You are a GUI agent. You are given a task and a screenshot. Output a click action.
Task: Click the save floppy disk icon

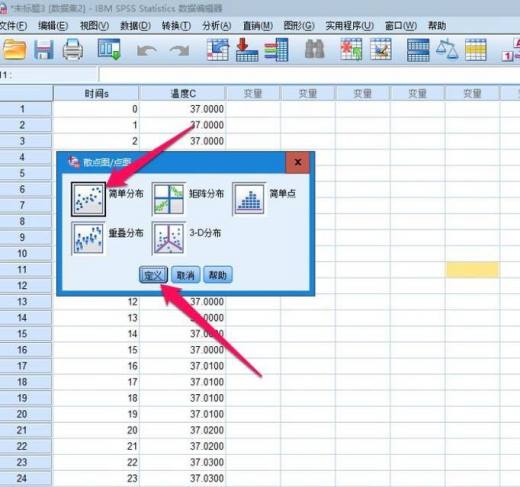(x=43, y=50)
